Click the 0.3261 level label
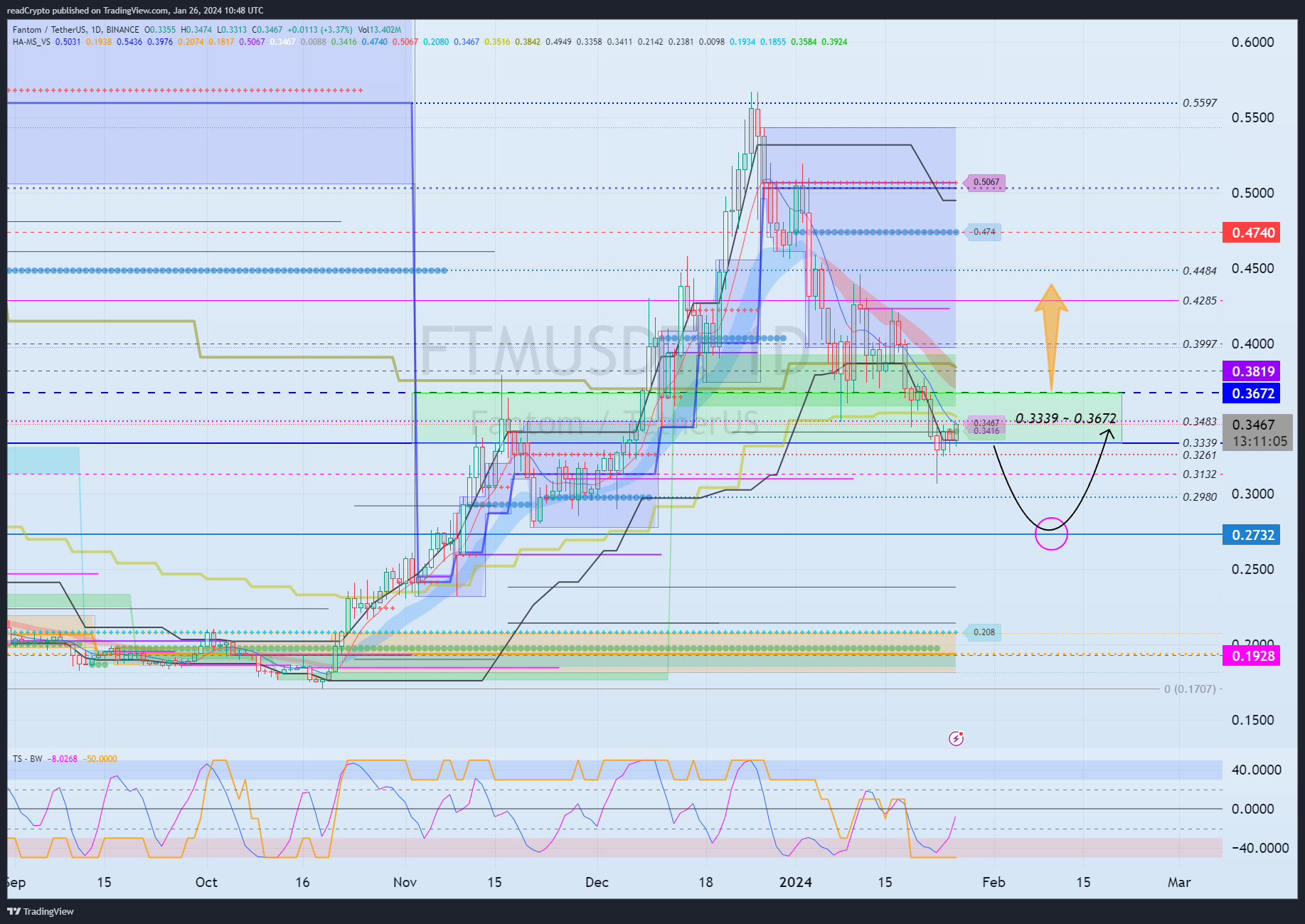The width and height of the screenshot is (1305, 924). pos(1200,455)
